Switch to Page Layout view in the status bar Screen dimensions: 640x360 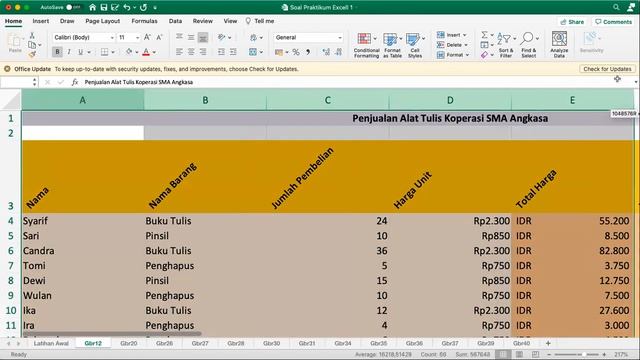tap(519, 354)
